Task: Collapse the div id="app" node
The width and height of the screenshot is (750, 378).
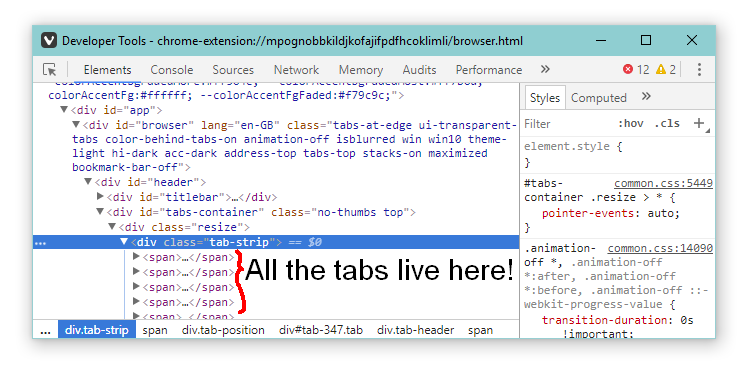Action: [x=64, y=110]
